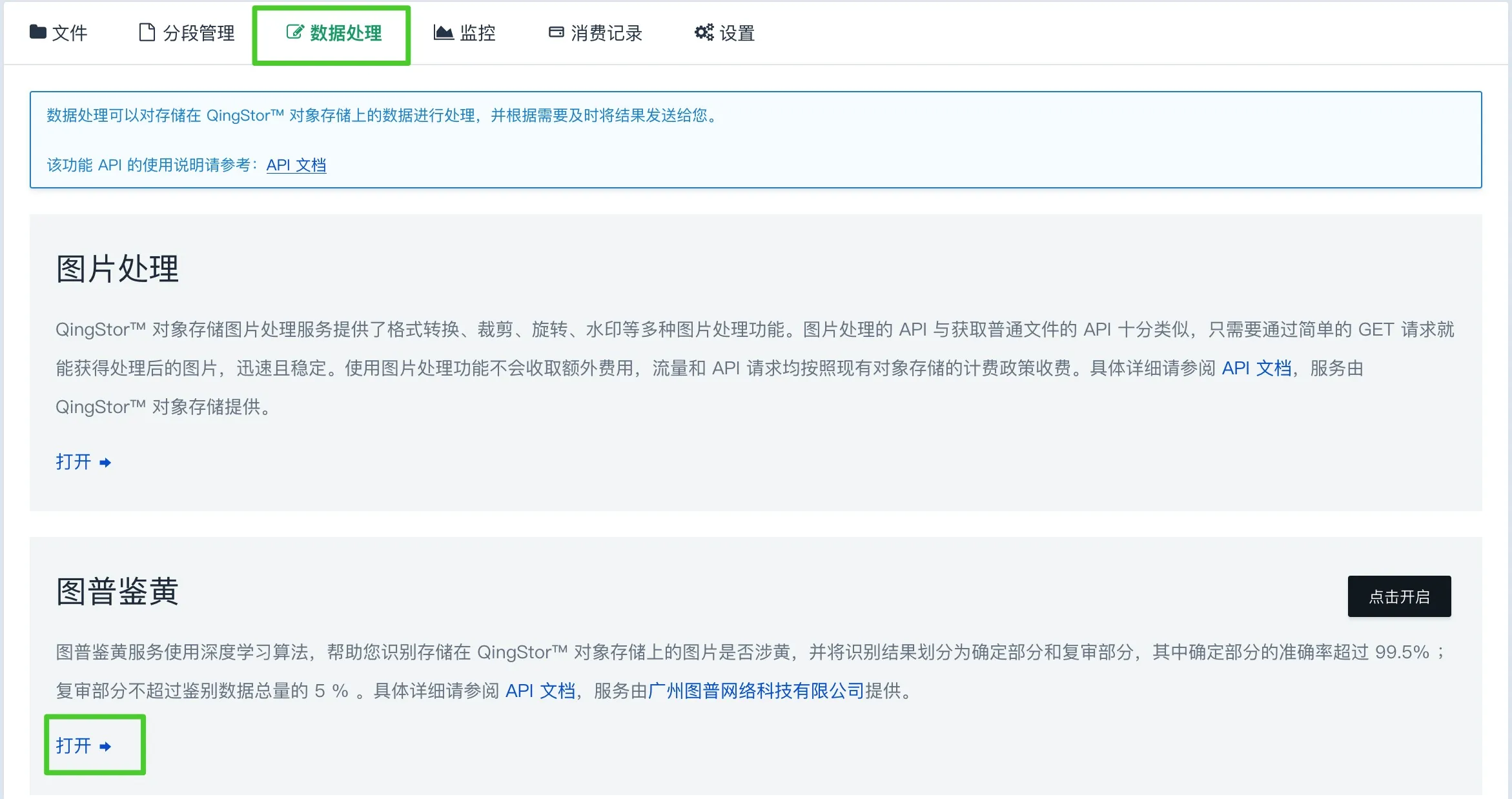
Task: Open API 文档 link in 图片处理 description
Action: click(1256, 369)
